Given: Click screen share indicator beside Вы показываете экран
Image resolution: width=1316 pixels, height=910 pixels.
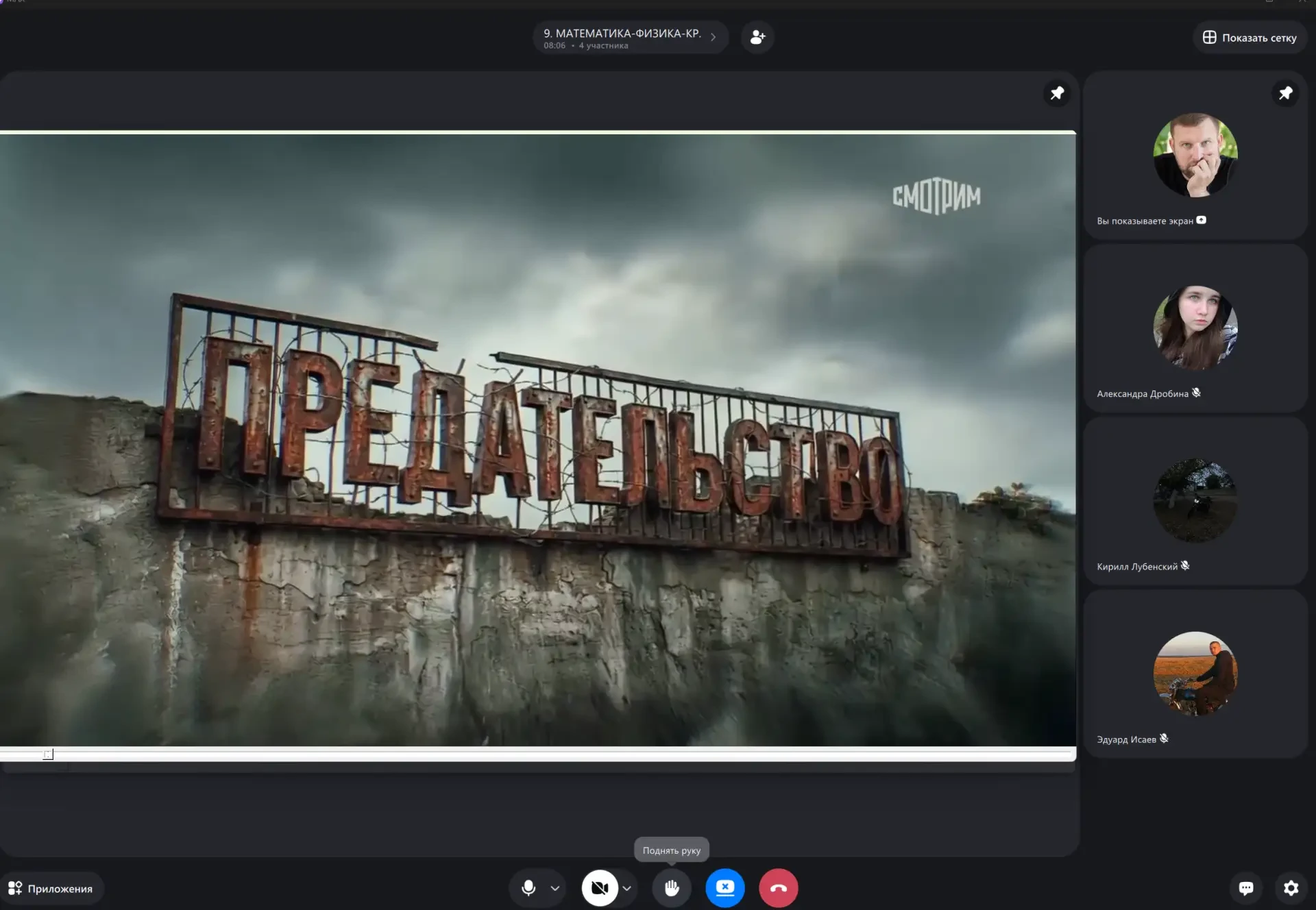Looking at the screenshot, I should [x=1202, y=220].
